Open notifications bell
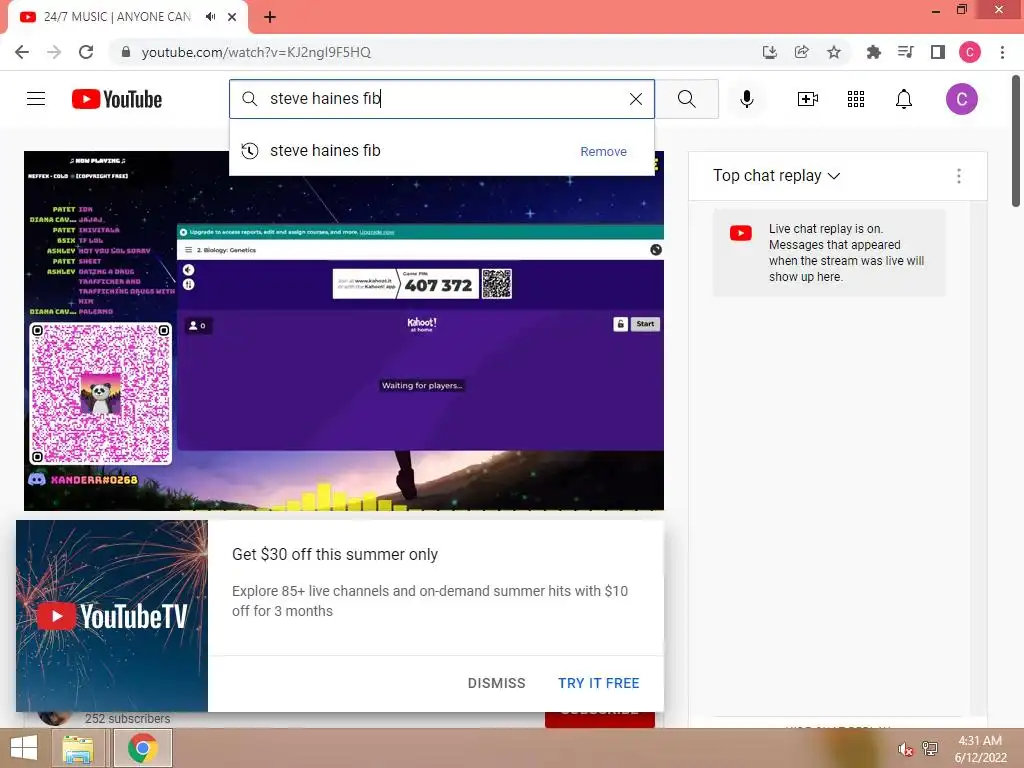Viewport: 1024px width, 768px height. click(x=904, y=99)
